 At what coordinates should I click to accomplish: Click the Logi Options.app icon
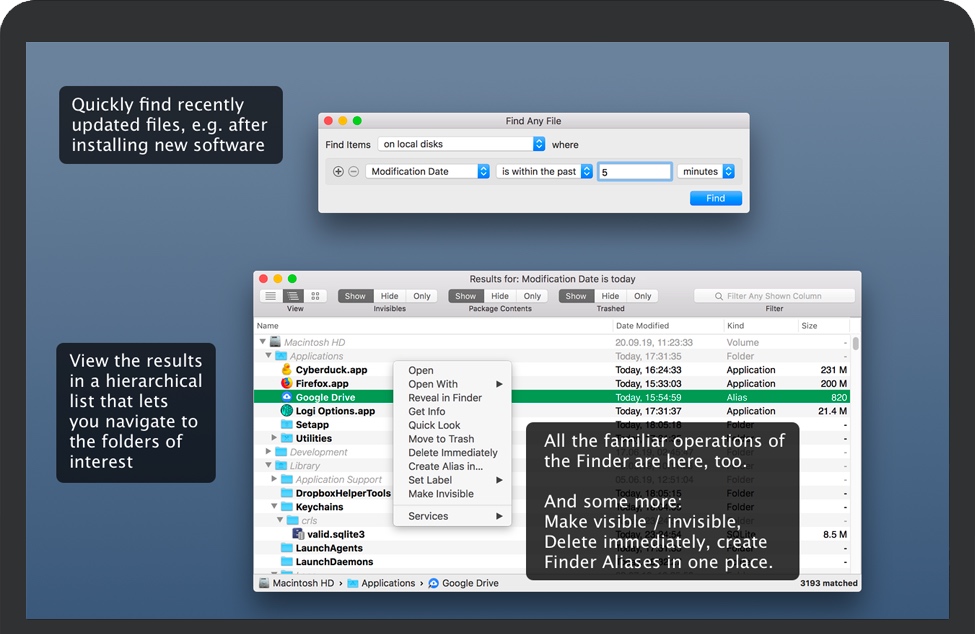(286, 411)
